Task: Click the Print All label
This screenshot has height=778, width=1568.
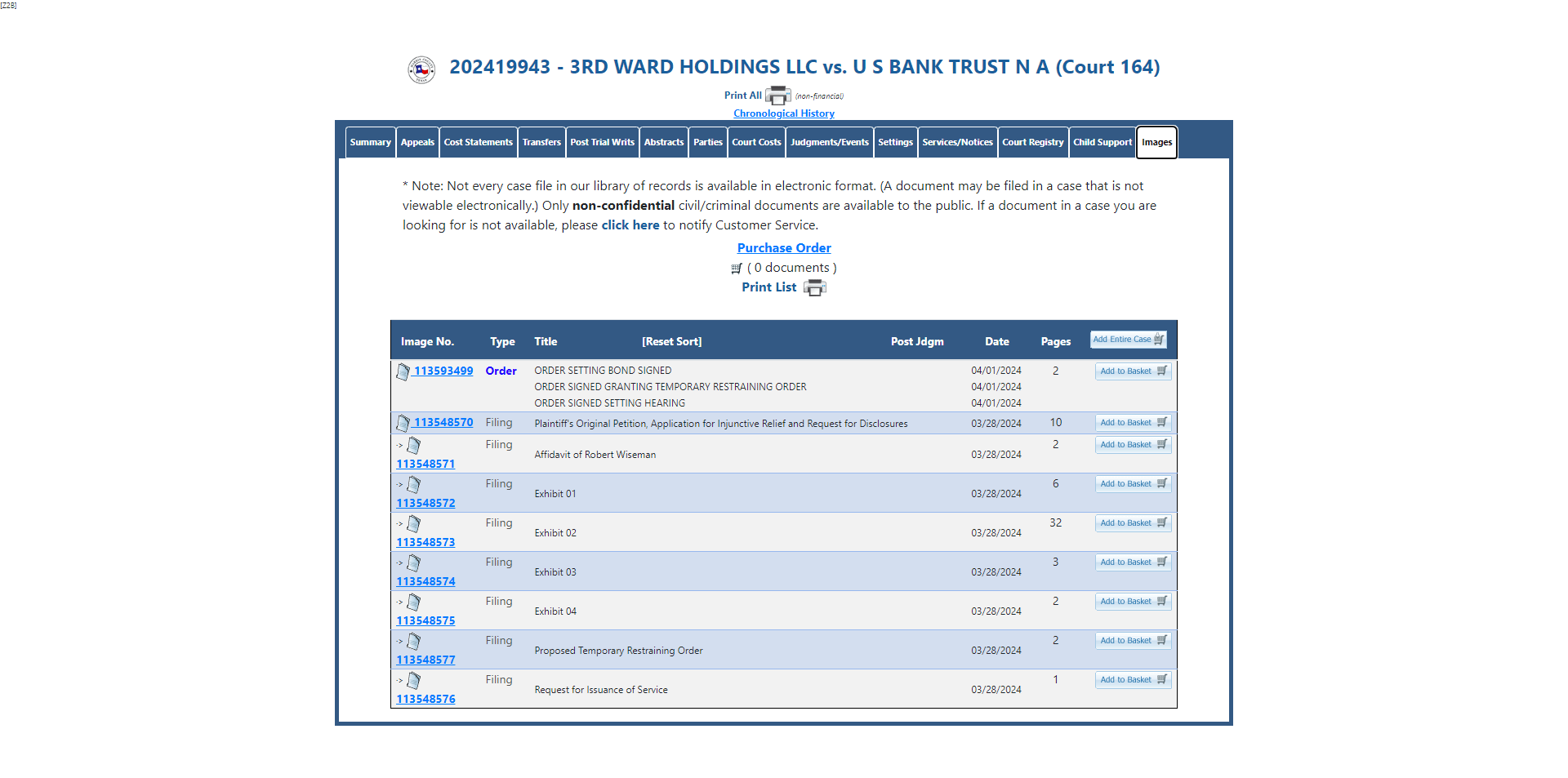Action: click(742, 96)
